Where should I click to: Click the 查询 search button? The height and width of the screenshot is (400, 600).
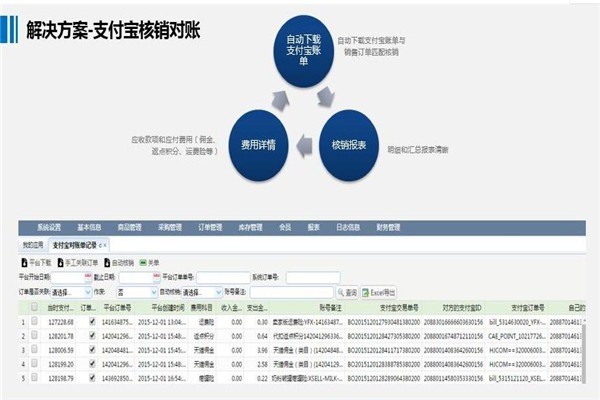click(347, 293)
